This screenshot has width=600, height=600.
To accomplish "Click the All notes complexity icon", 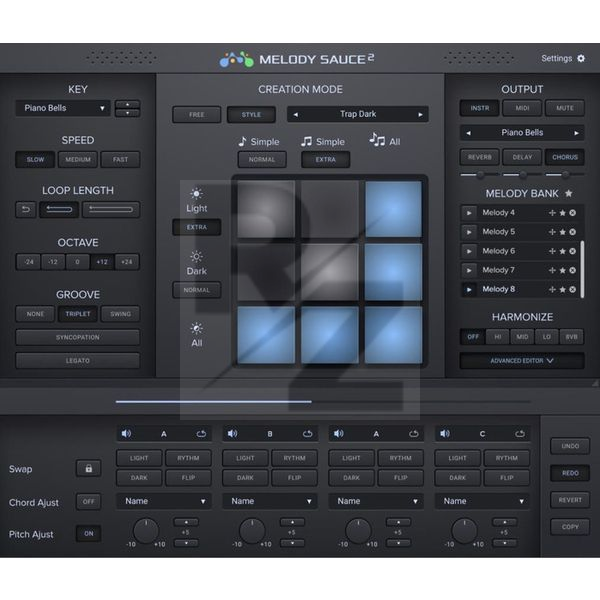I will 377,140.
